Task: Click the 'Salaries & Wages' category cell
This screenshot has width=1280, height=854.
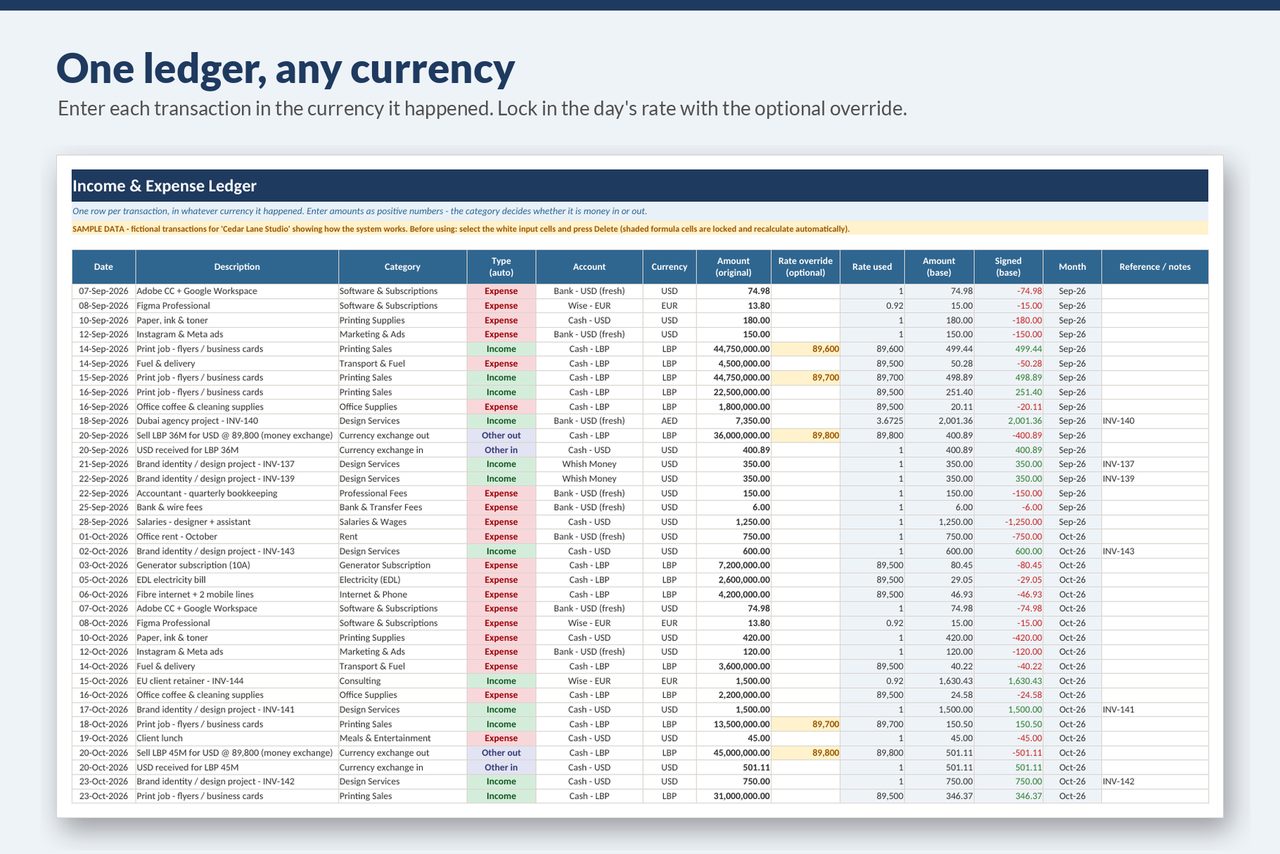Action: 402,522
